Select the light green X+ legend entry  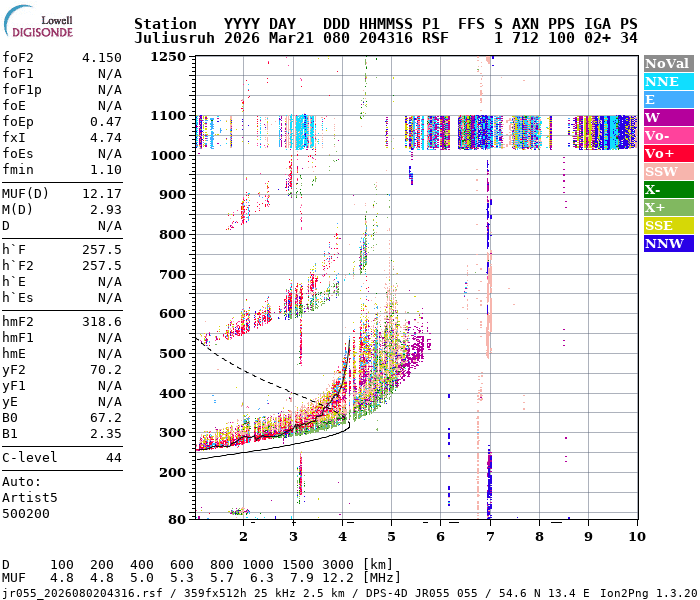668,207
